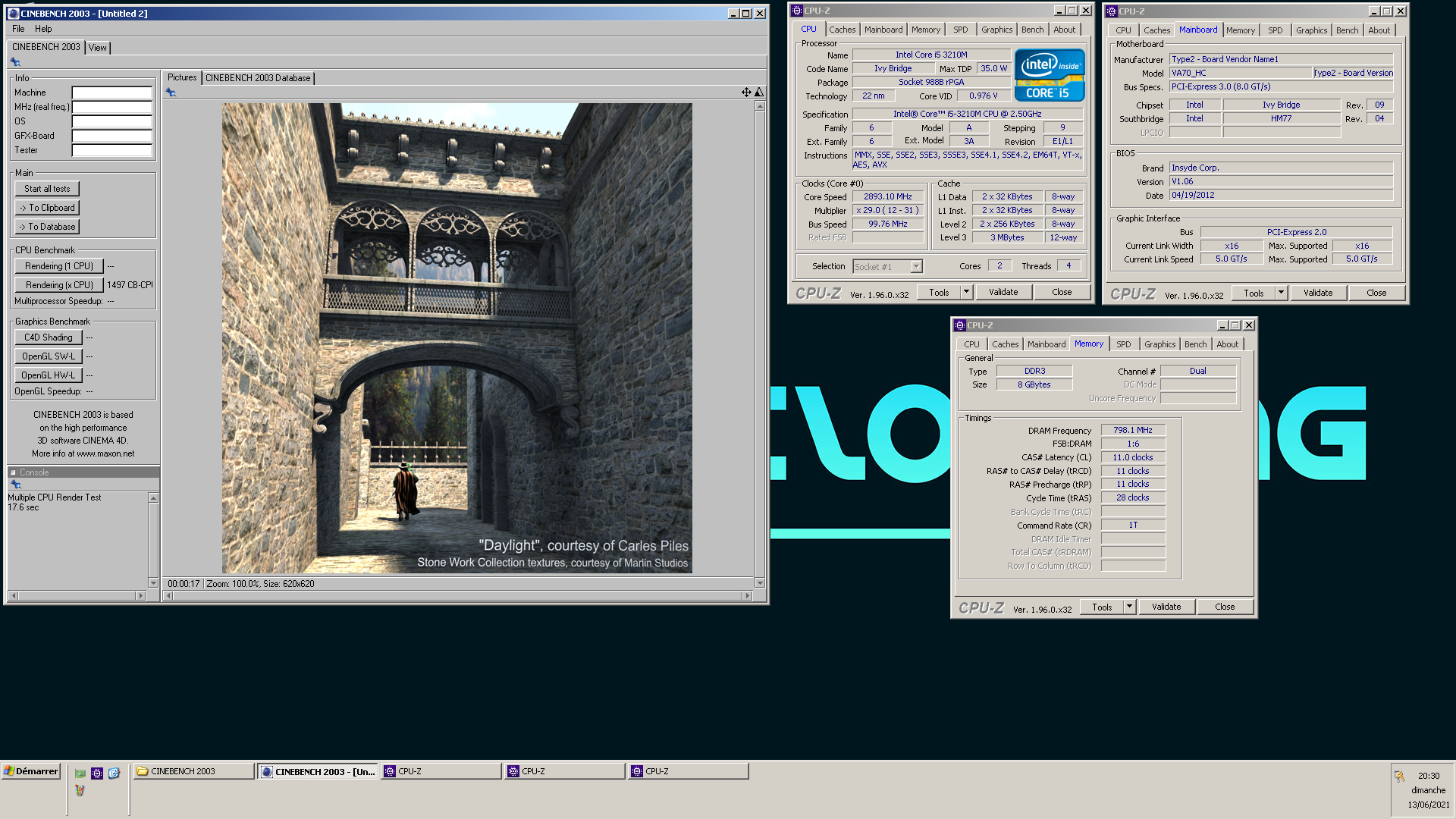Click the pushpin icon under Pictures tab
Viewport: 1456px width, 819px height.
point(171,93)
